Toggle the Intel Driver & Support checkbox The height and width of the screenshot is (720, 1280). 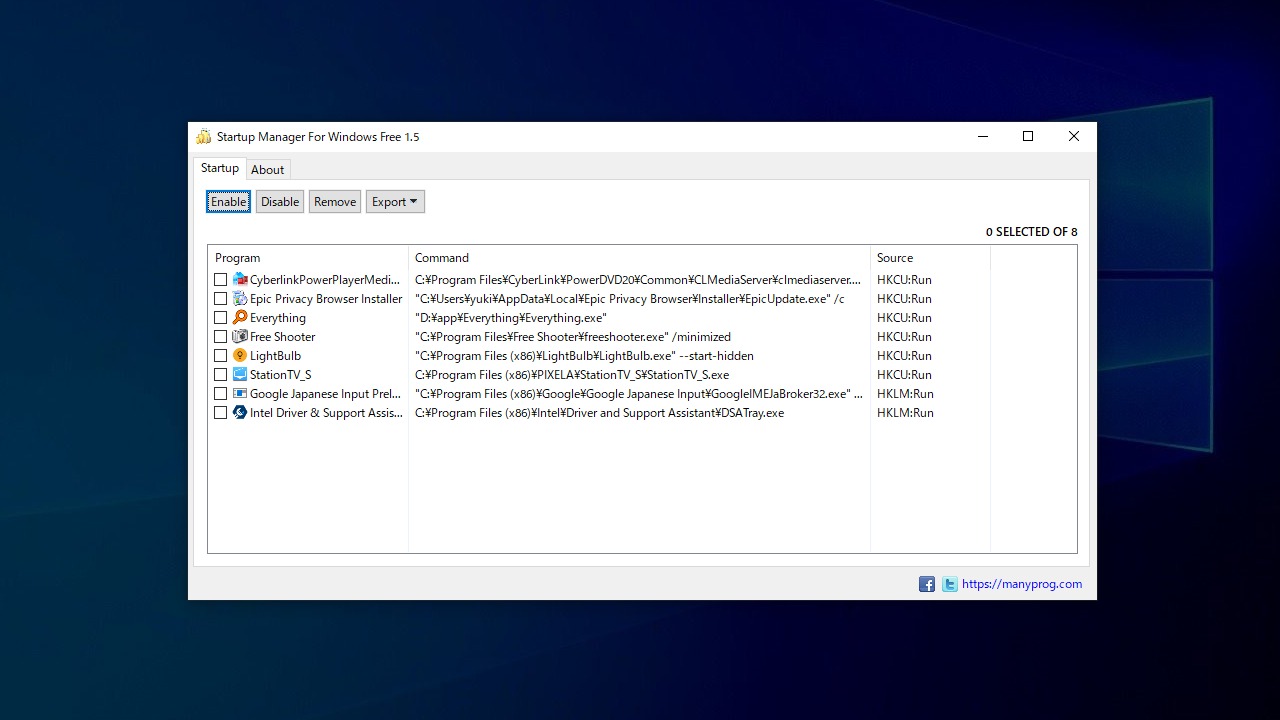[x=221, y=413]
